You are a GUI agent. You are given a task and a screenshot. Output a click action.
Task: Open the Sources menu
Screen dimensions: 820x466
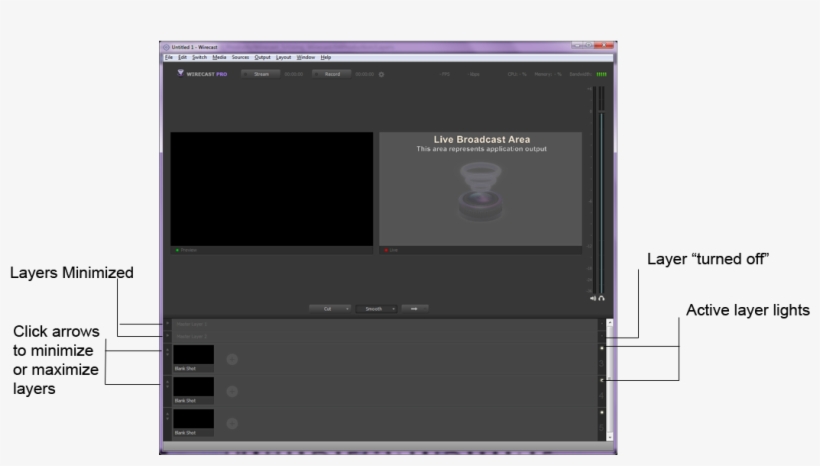pyautogui.click(x=240, y=57)
